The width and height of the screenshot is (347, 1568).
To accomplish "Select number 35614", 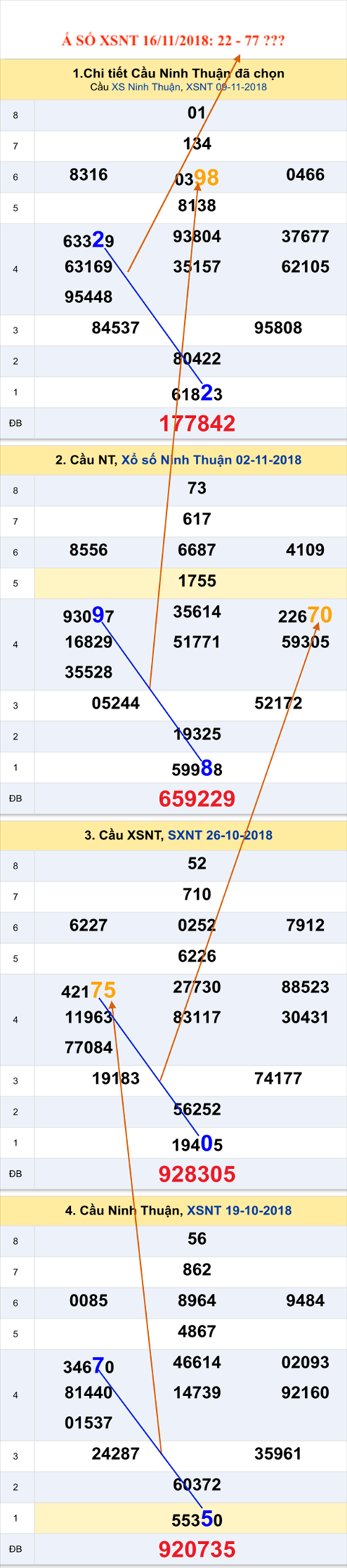I will [x=197, y=612].
